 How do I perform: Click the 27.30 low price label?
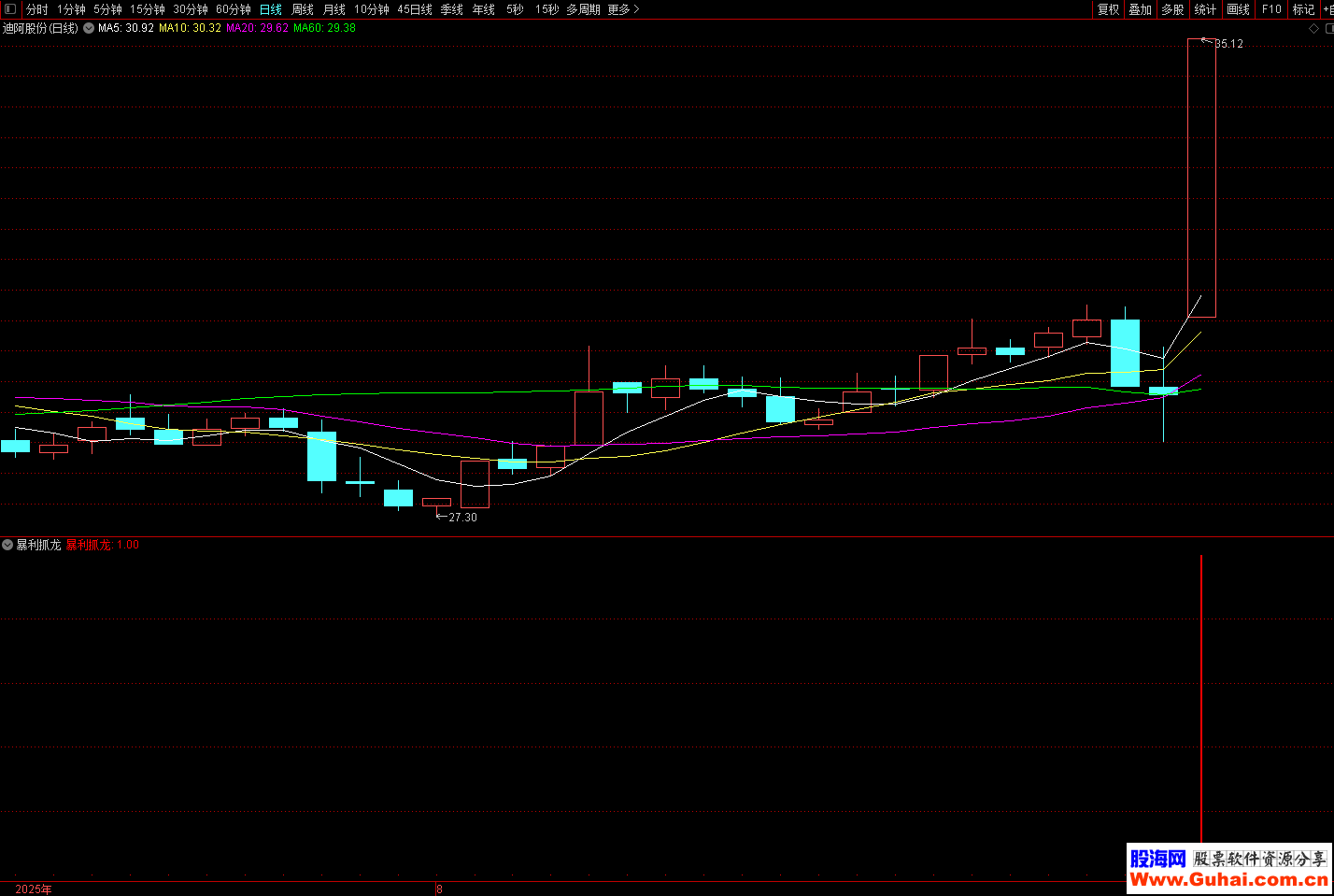[463, 517]
